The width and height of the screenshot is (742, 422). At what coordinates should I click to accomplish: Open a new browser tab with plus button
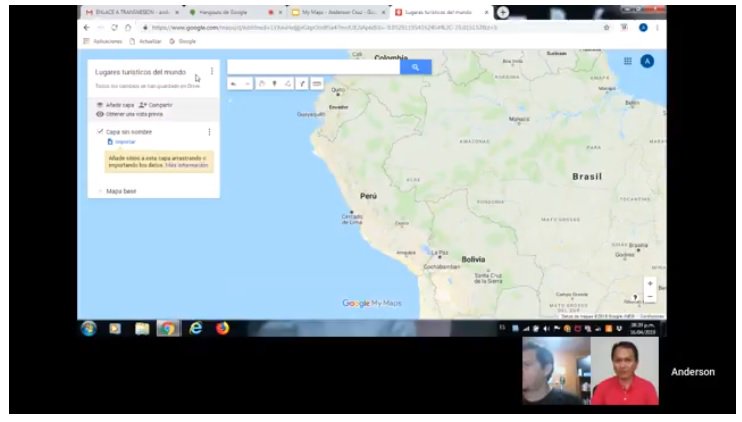coord(503,12)
